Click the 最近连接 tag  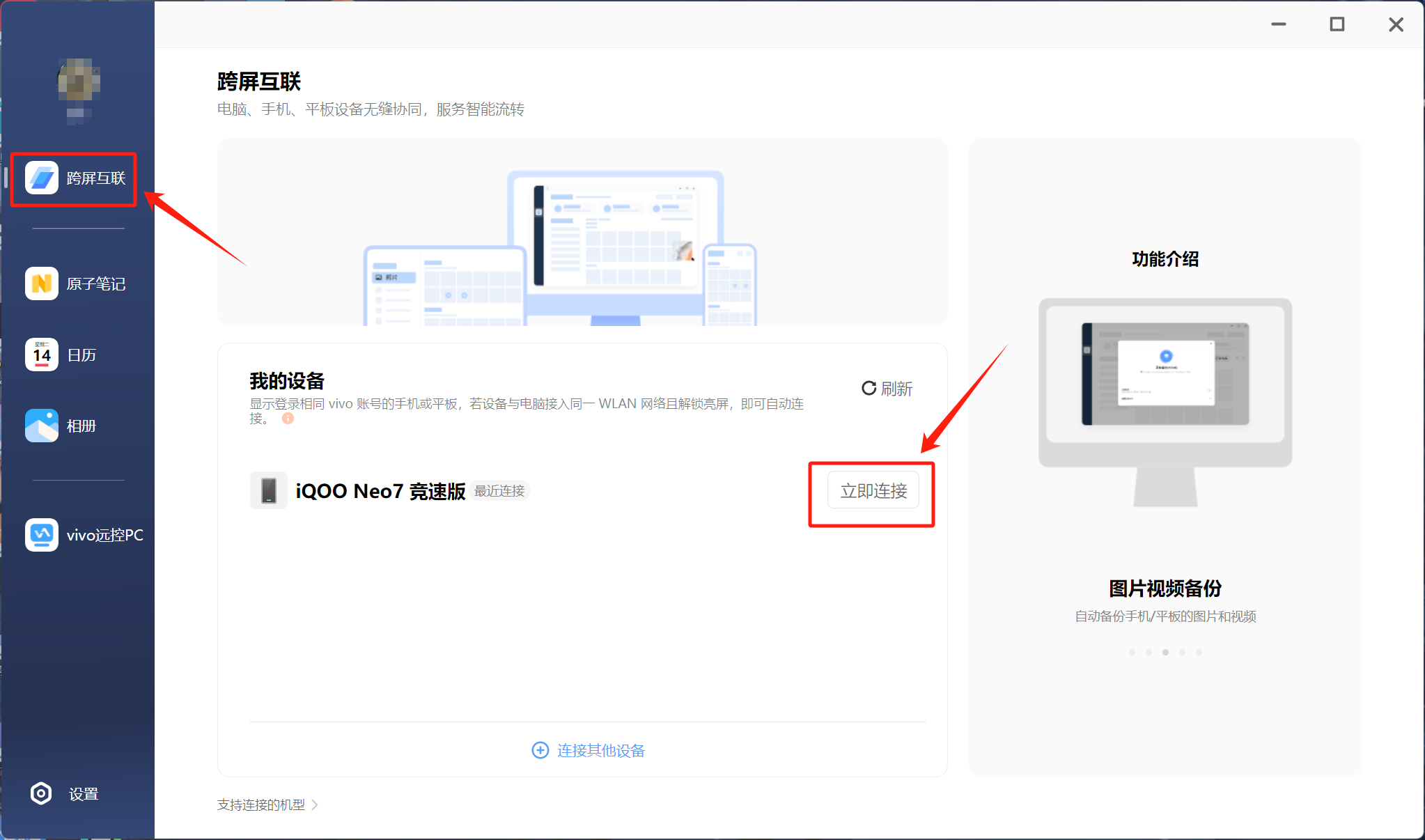coord(499,491)
